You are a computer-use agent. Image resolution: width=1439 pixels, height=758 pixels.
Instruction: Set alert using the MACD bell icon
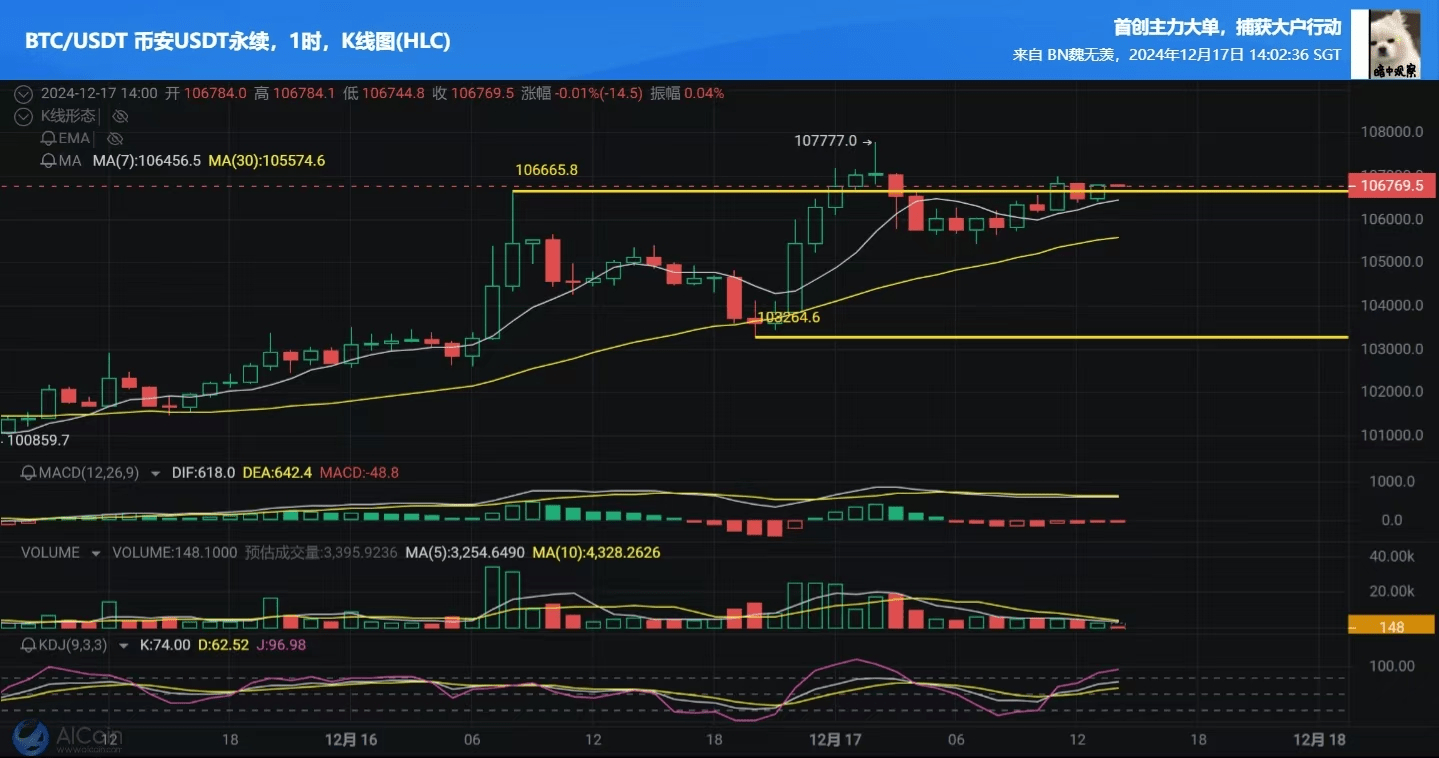tap(30, 472)
